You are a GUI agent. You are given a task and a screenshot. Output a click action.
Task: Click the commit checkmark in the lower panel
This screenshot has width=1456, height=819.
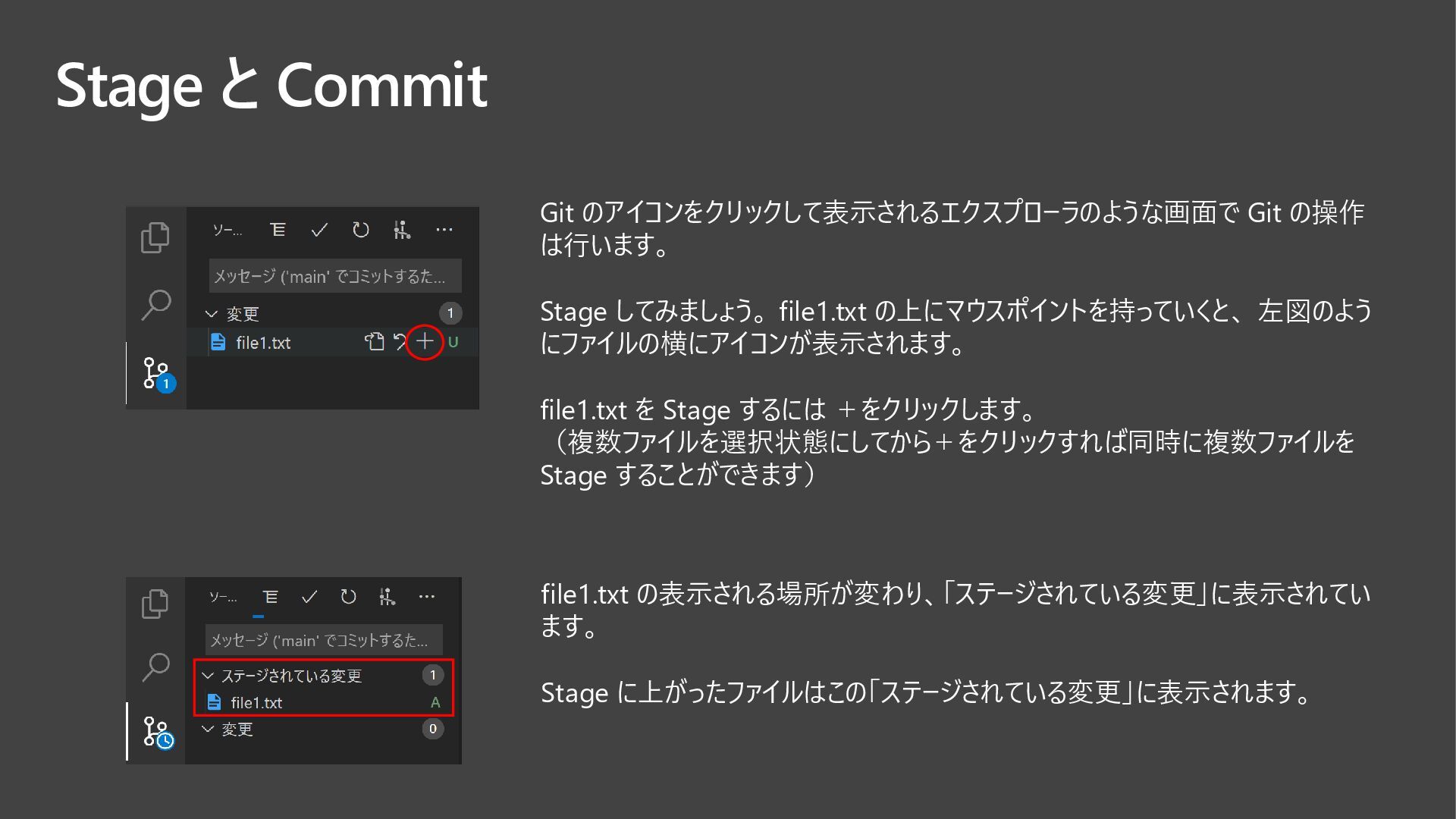[x=309, y=597]
